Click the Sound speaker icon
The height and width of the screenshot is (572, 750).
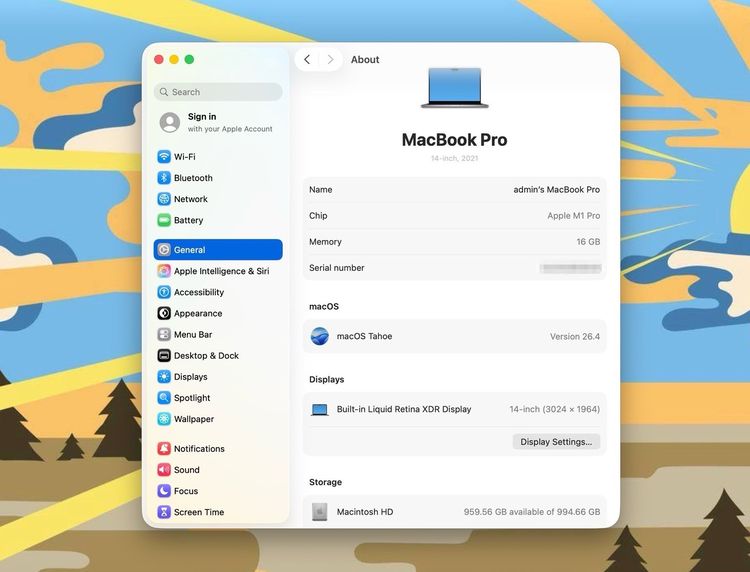164,470
